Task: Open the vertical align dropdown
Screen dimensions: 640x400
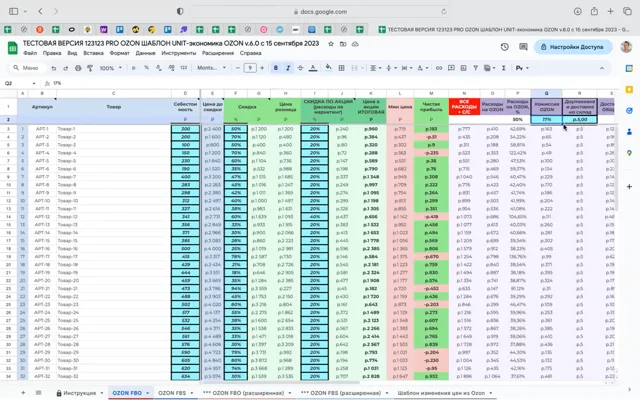Action: tap(390, 68)
